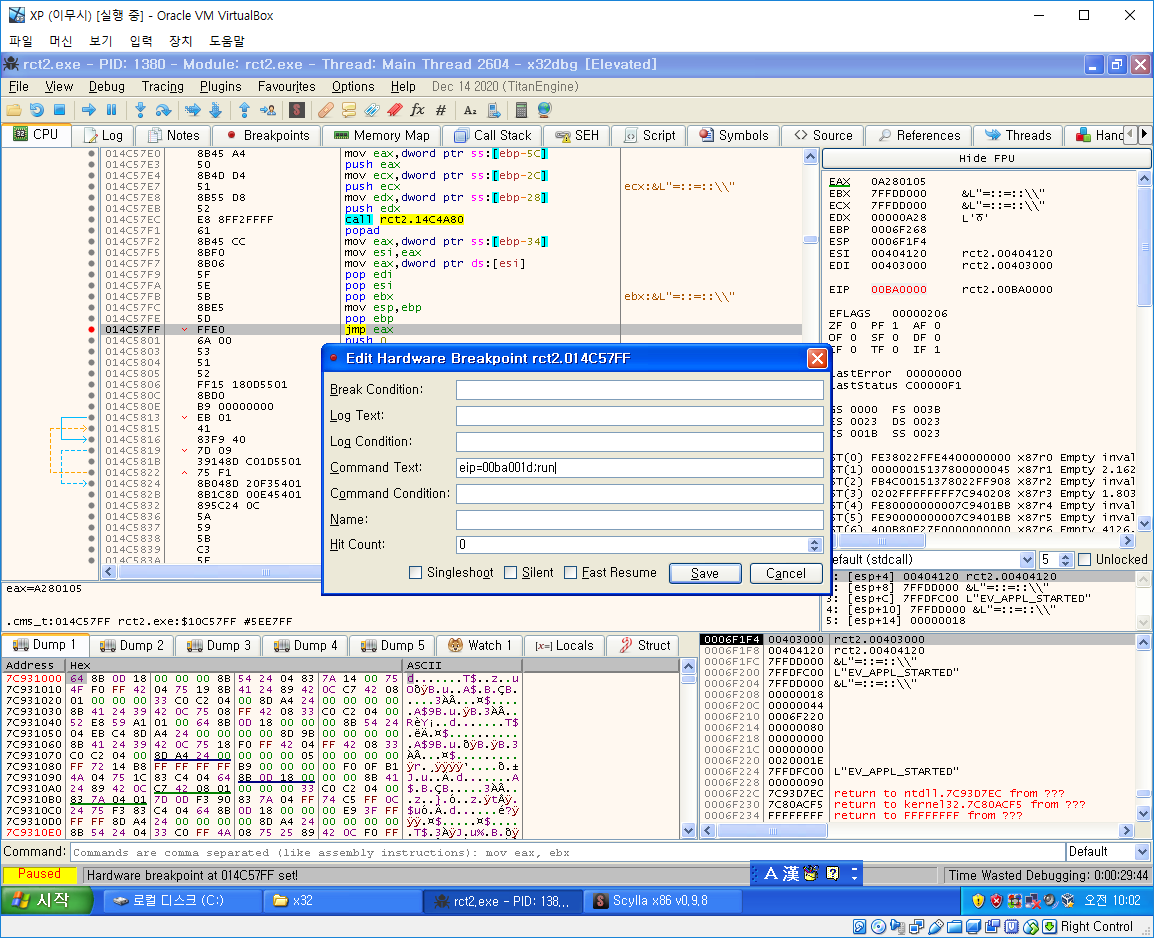
Task: Click the globe toolbar icon
Action: coord(545,110)
